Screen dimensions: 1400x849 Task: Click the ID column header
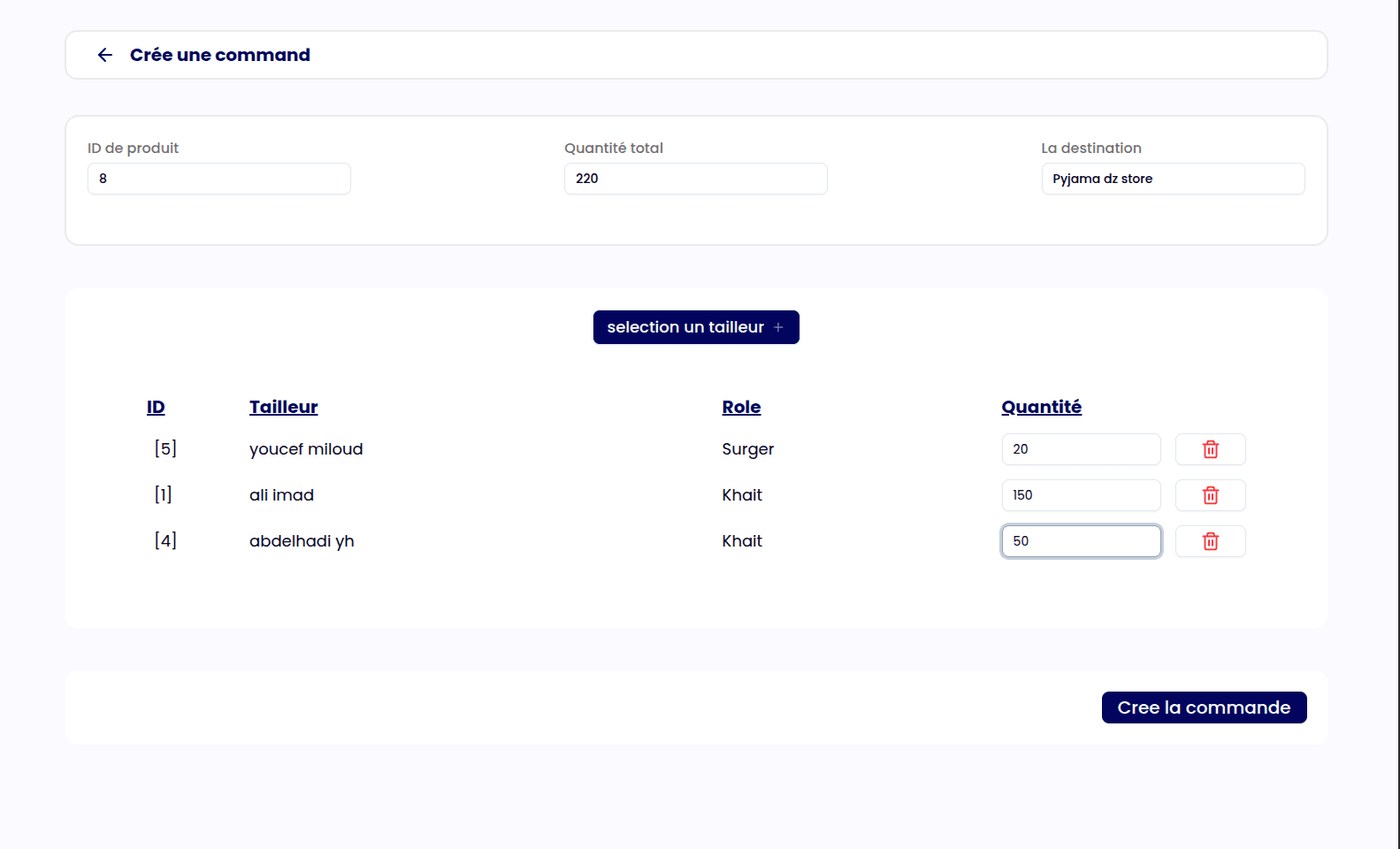point(156,407)
